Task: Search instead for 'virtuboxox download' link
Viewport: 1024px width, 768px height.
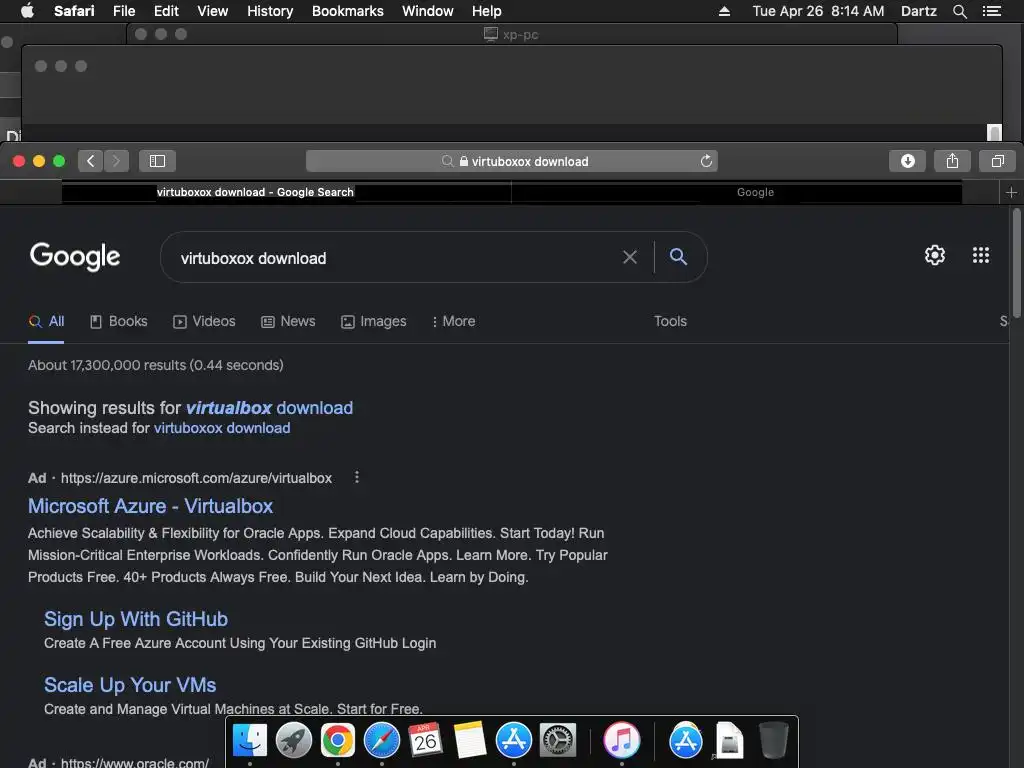Action: tap(222, 428)
